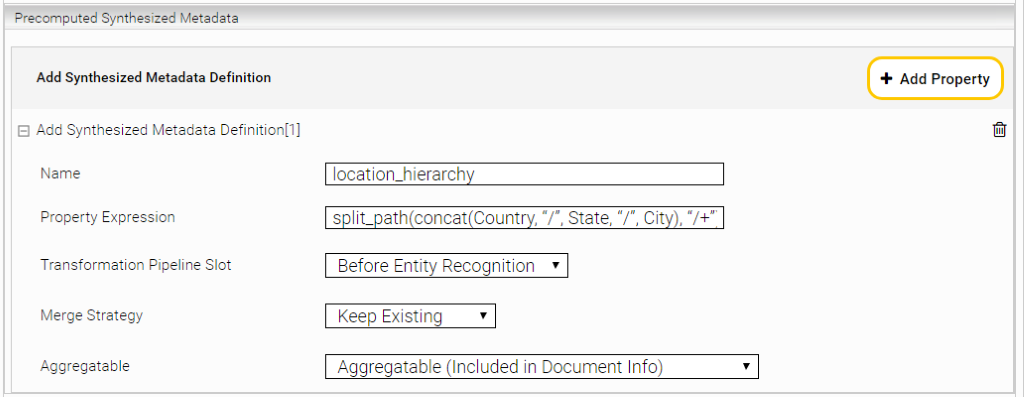Click inside the Property Expression input field
The width and height of the screenshot is (1024, 397).
524,219
